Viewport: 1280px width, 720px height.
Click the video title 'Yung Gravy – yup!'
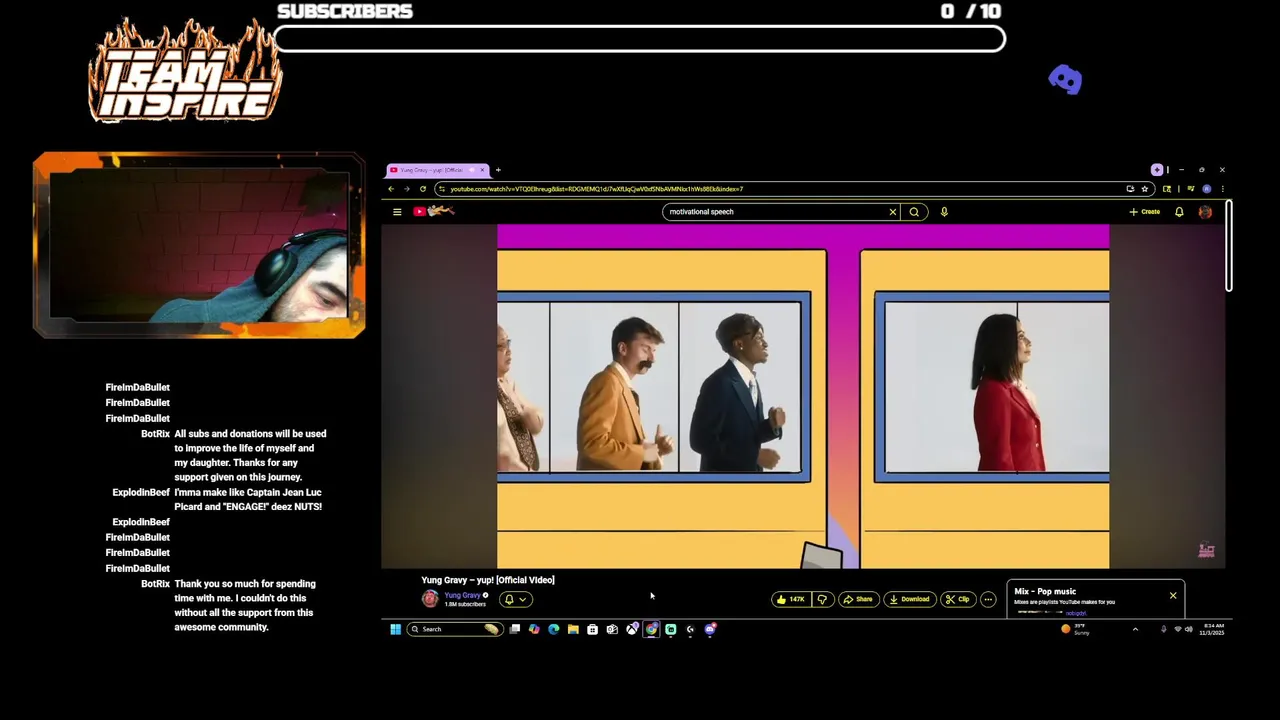click(488, 580)
